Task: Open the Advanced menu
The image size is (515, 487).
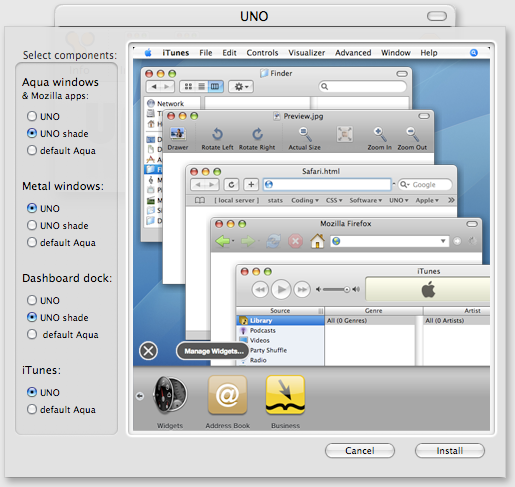Action: [x=353, y=53]
